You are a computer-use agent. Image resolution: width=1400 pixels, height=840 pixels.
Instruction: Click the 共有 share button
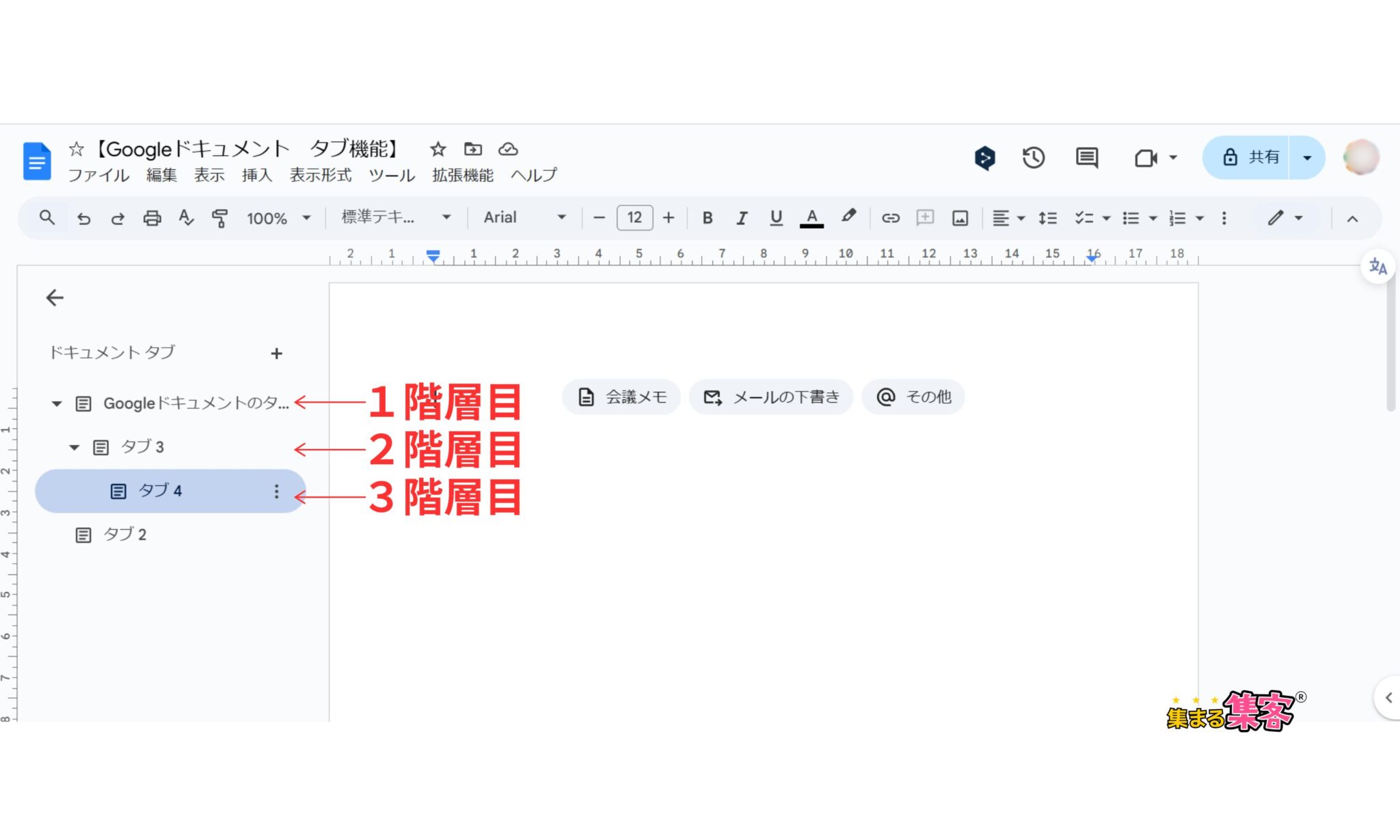coord(1247,157)
